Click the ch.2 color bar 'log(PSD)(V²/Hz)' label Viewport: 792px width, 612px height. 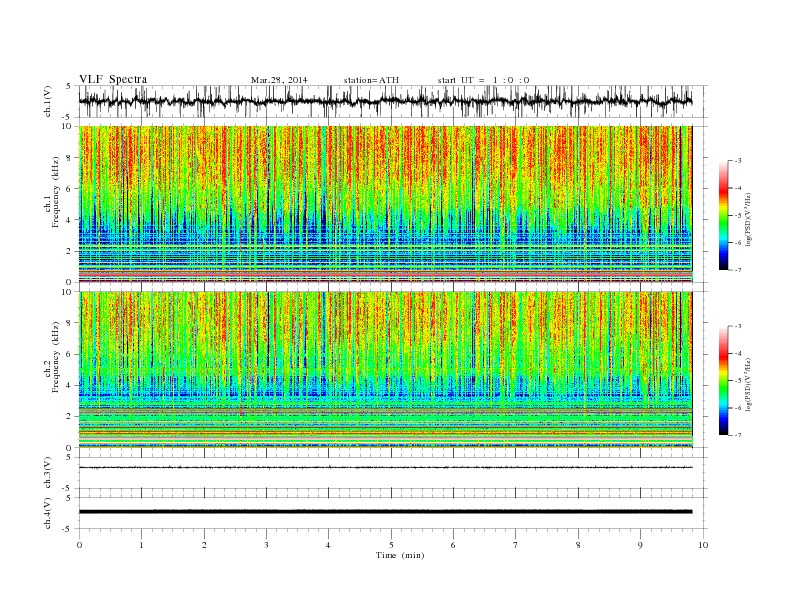[749, 383]
